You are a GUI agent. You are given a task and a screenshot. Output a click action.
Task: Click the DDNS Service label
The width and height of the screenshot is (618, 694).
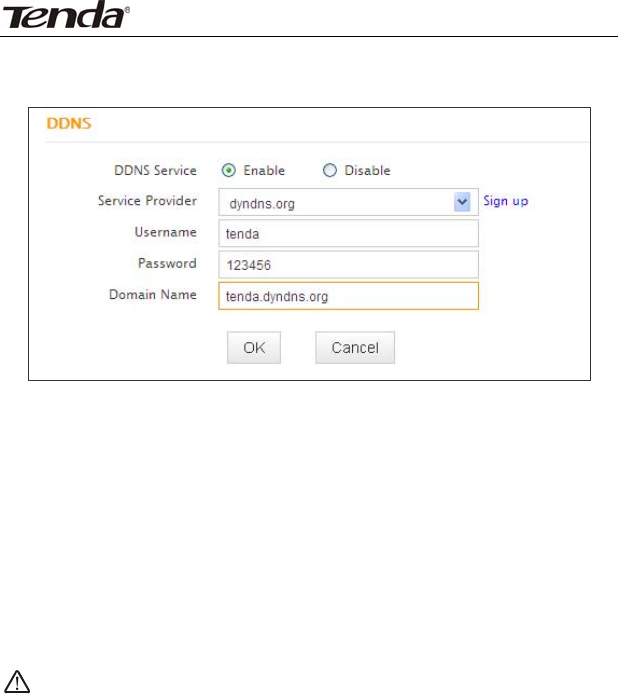click(x=155, y=170)
